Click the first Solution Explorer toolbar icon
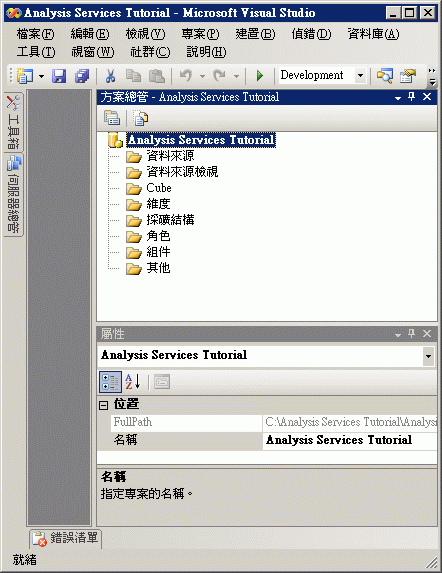 [x=112, y=118]
